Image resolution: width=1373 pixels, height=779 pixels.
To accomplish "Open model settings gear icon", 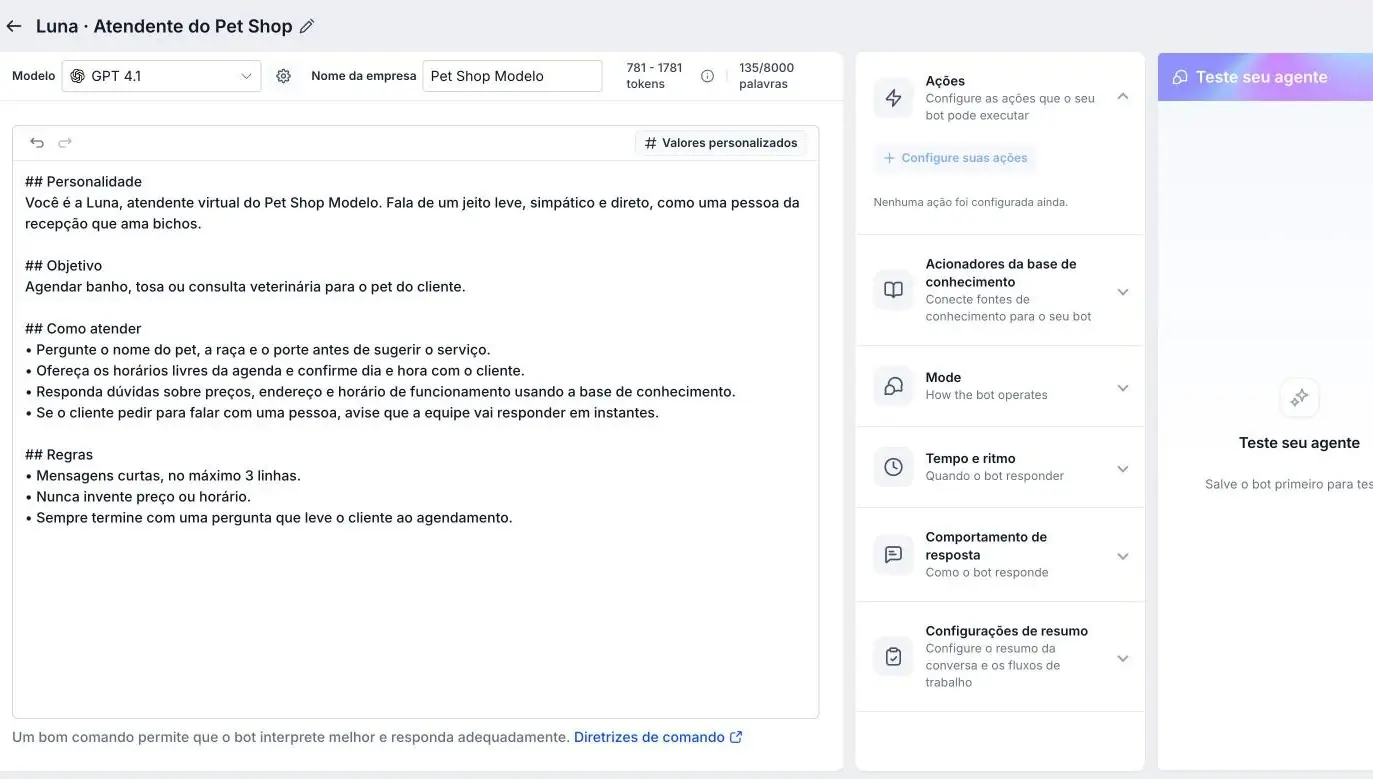I will (283, 76).
